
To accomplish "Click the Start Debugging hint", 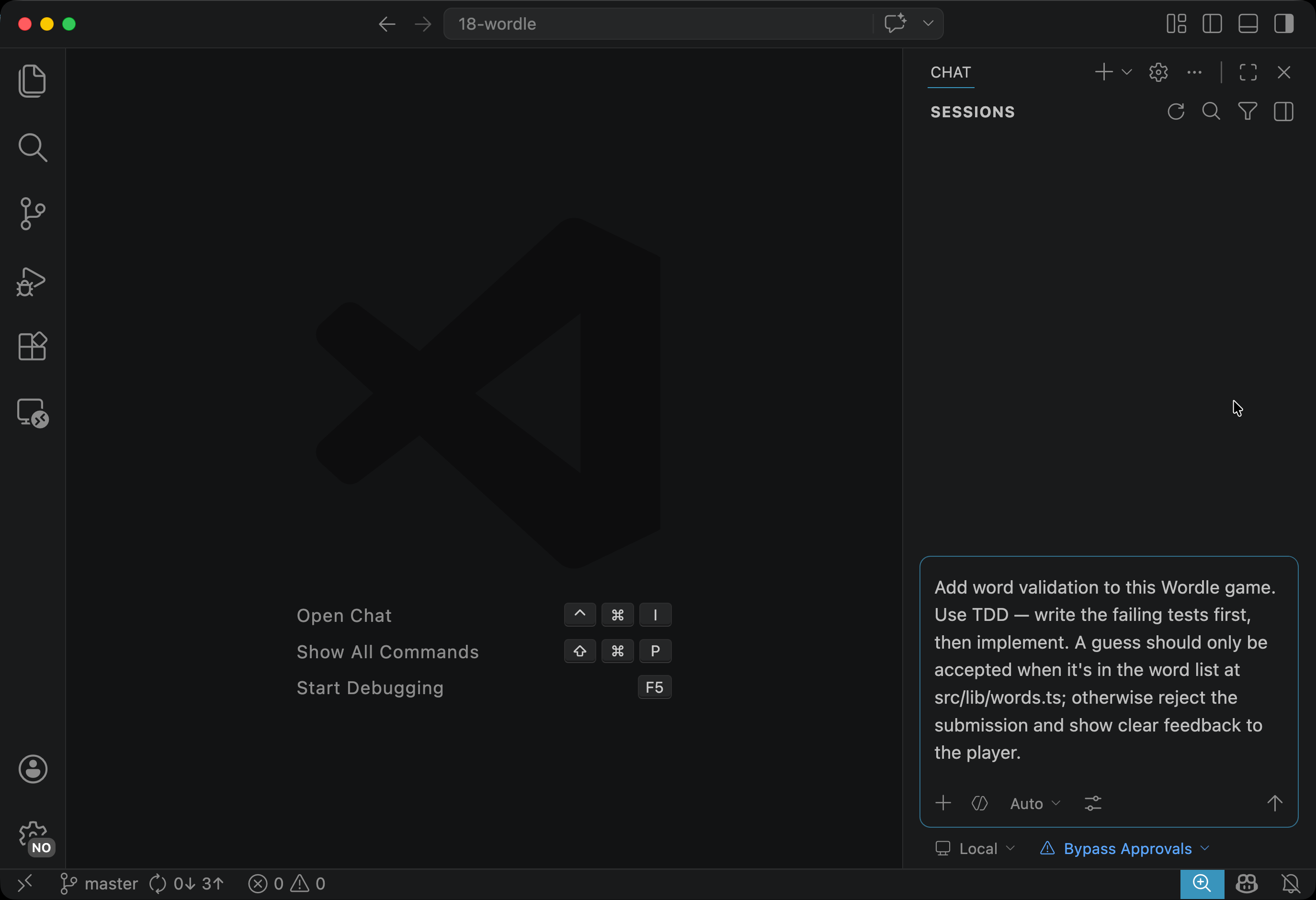I will click(x=370, y=688).
